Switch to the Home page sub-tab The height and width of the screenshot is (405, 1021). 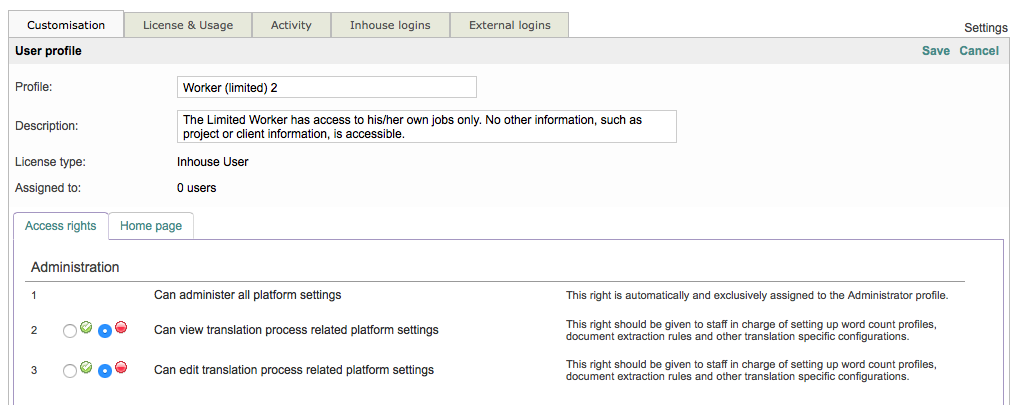pos(151,226)
